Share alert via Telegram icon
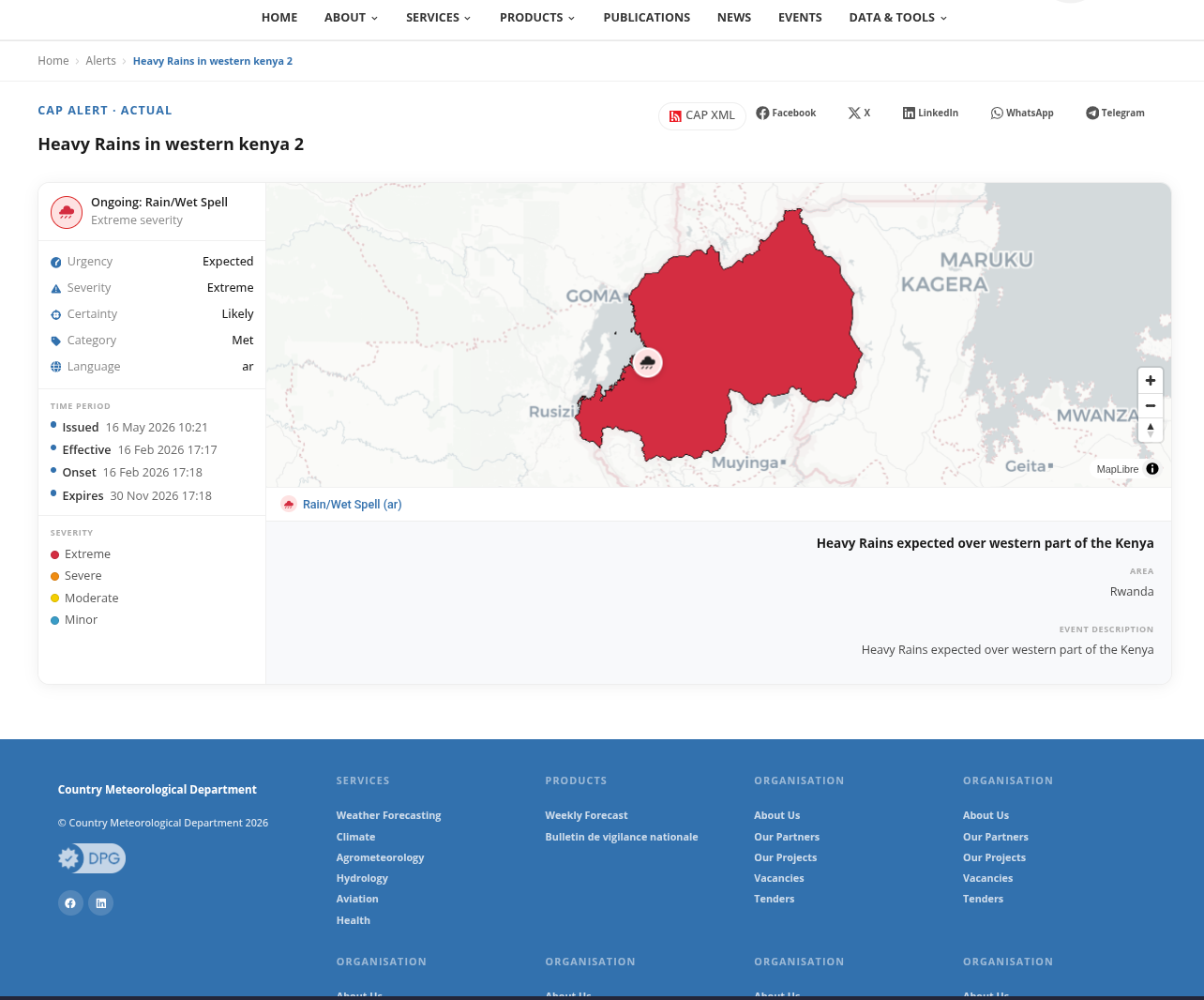1204x1000 pixels. coord(1092,113)
